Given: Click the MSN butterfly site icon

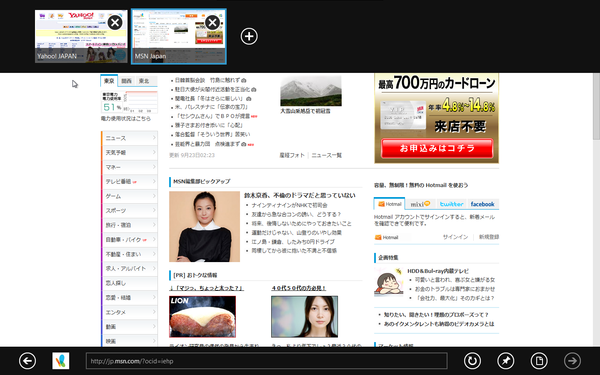Looking at the screenshot, I should click(x=61, y=360).
